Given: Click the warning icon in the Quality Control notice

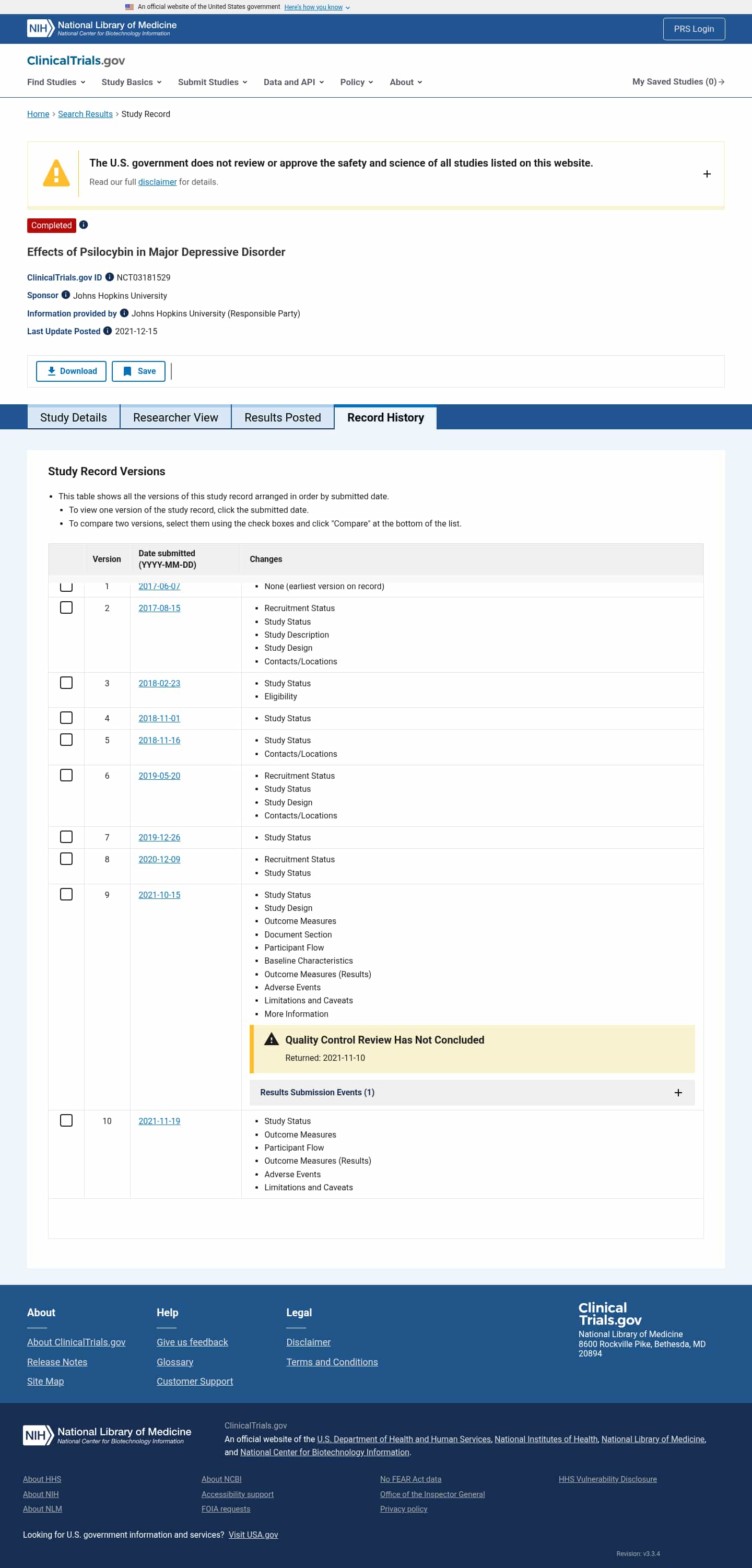Looking at the screenshot, I should pyautogui.click(x=272, y=1039).
